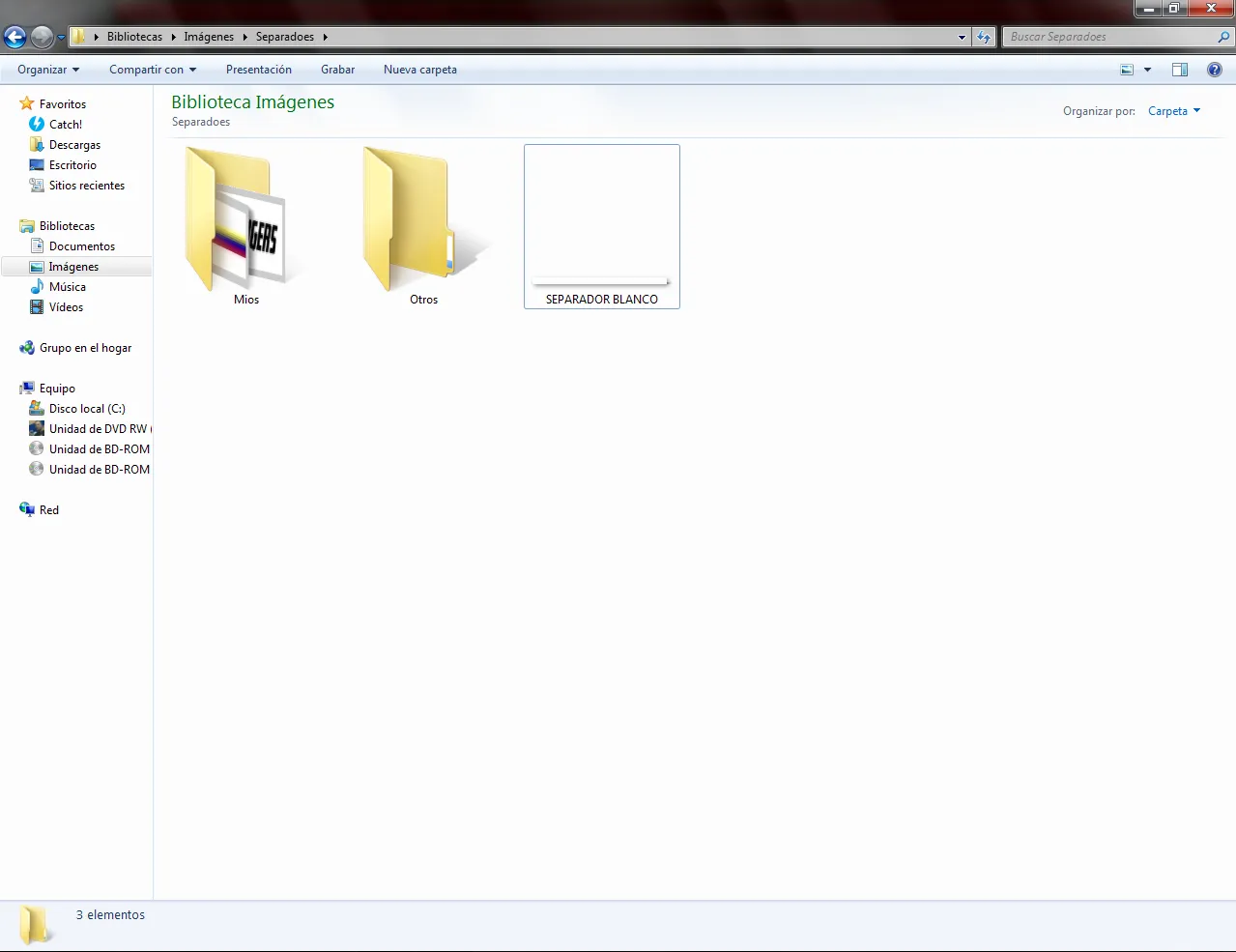The image size is (1236, 952).
Task: Toggle the preview pane icon
Action: click(1179, 70)
